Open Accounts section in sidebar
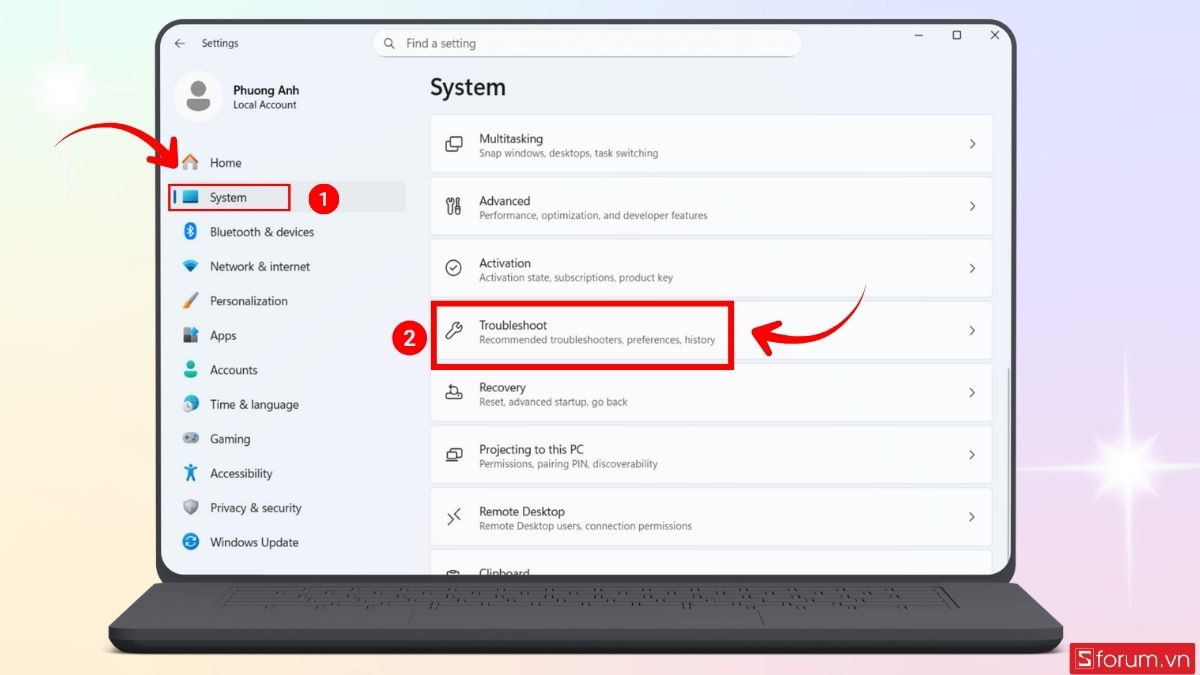1200x675 pixels. point(288,369)
